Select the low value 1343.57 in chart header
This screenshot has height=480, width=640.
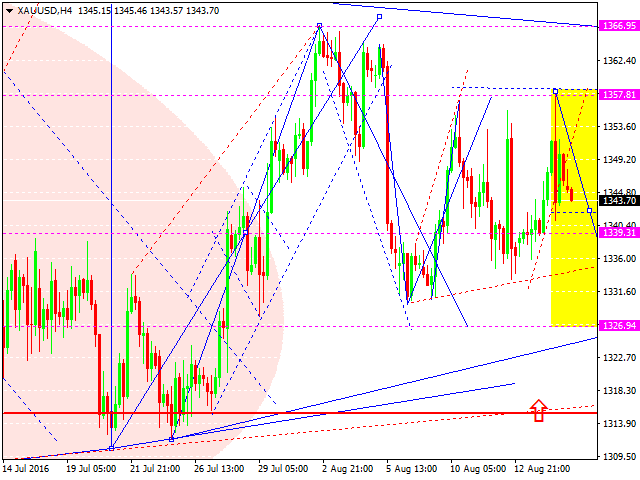click(x=167, y=11)
